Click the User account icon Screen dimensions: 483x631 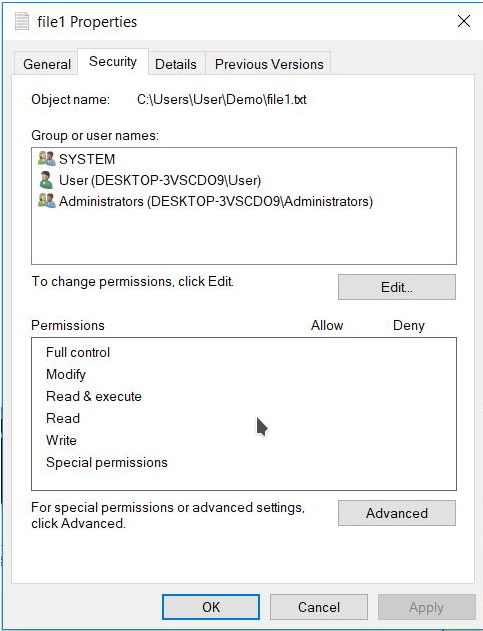click(46, 180)
